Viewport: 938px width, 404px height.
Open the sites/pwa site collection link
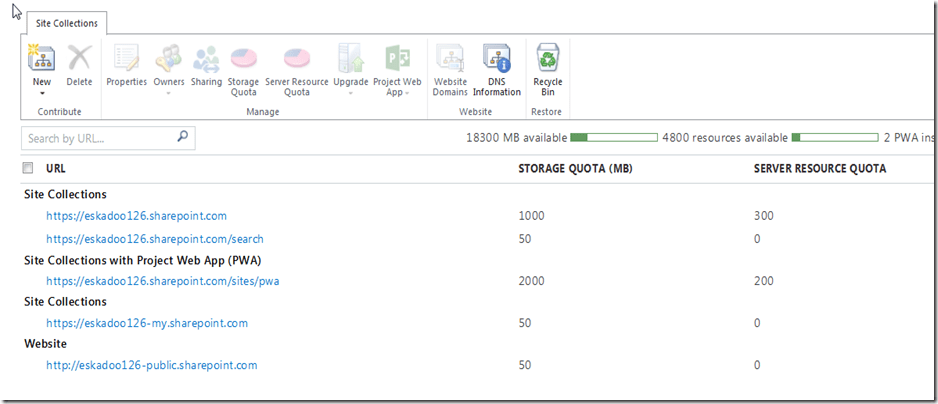[162, 281]
